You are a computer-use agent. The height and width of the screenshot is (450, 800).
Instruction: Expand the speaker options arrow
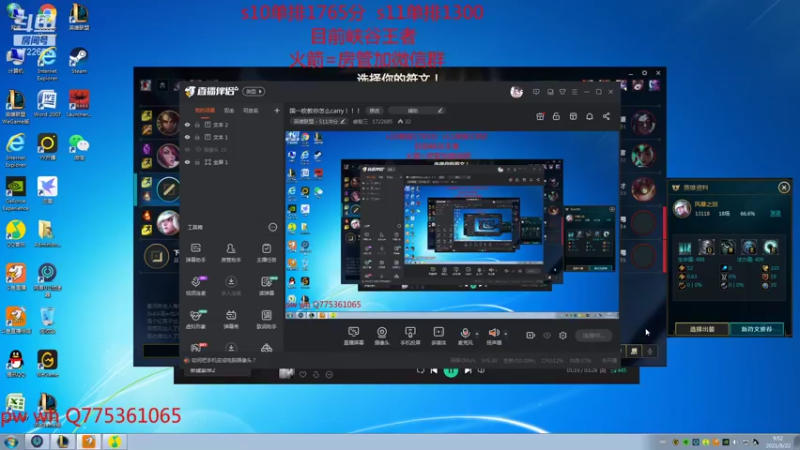click(x=506, y=334)
